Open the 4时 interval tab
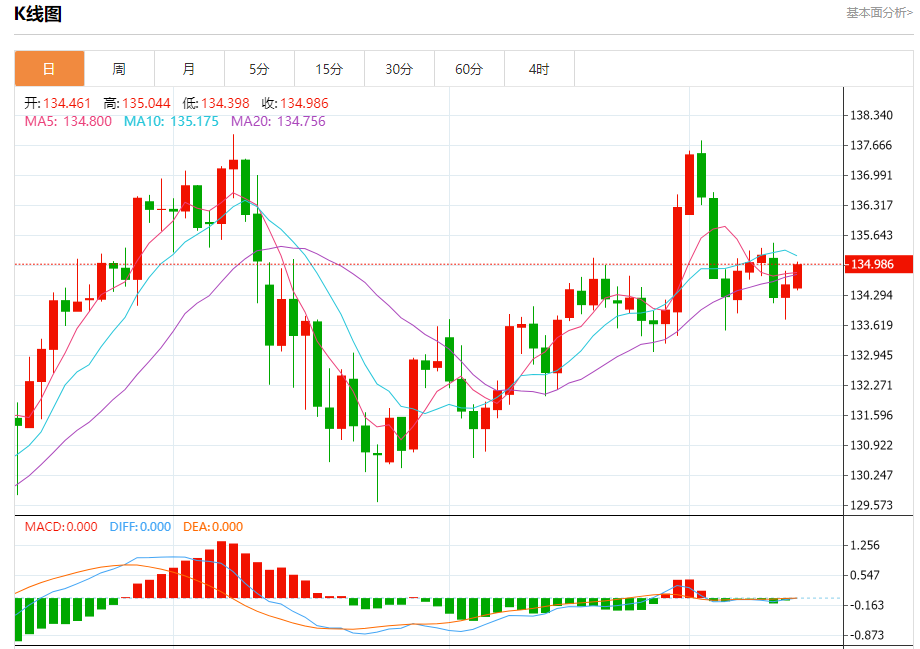Viewport: 920px width, 649px height. [539, 69]
